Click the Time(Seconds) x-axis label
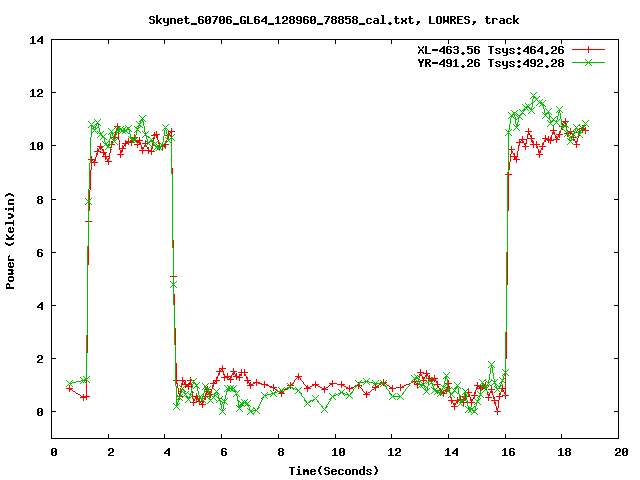Image resolution: width=640 pixels, height=480 pixels. click(x=334, y=471)
